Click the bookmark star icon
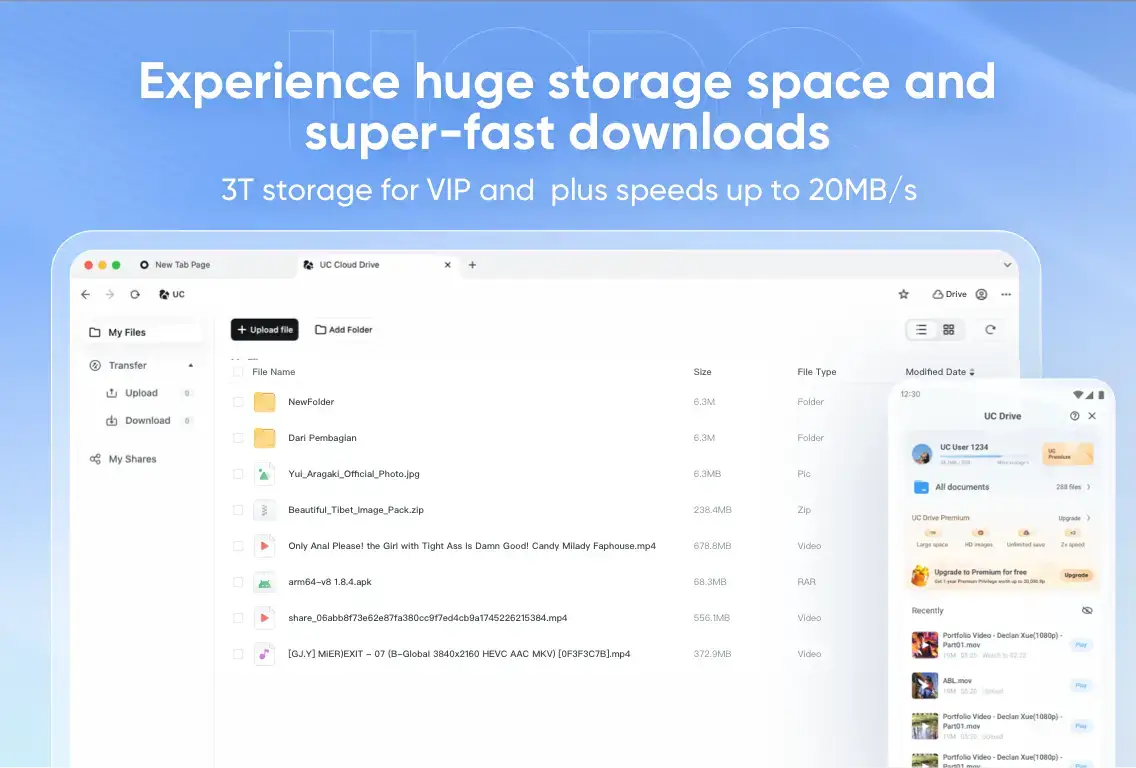This screenshot has width=1136, height=768. 904,294
